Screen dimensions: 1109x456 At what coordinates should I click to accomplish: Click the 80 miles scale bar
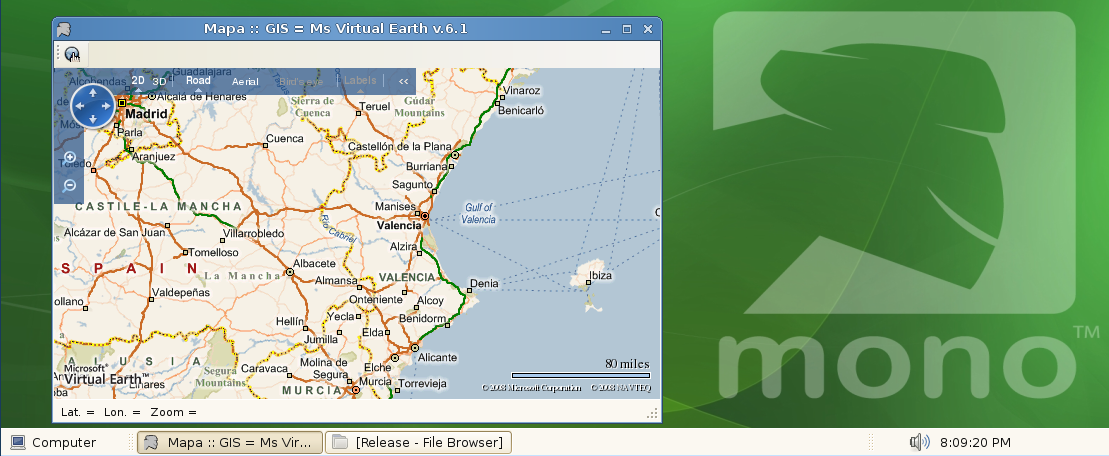(581, 375)
